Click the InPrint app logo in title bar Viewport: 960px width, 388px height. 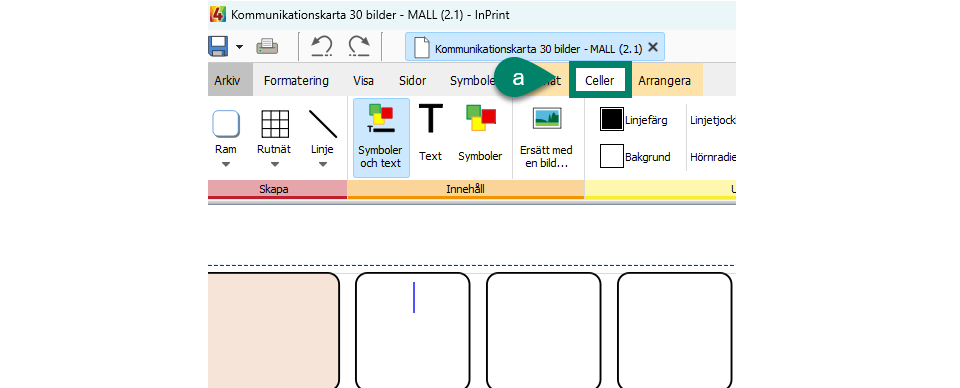(x=218, y=15)
